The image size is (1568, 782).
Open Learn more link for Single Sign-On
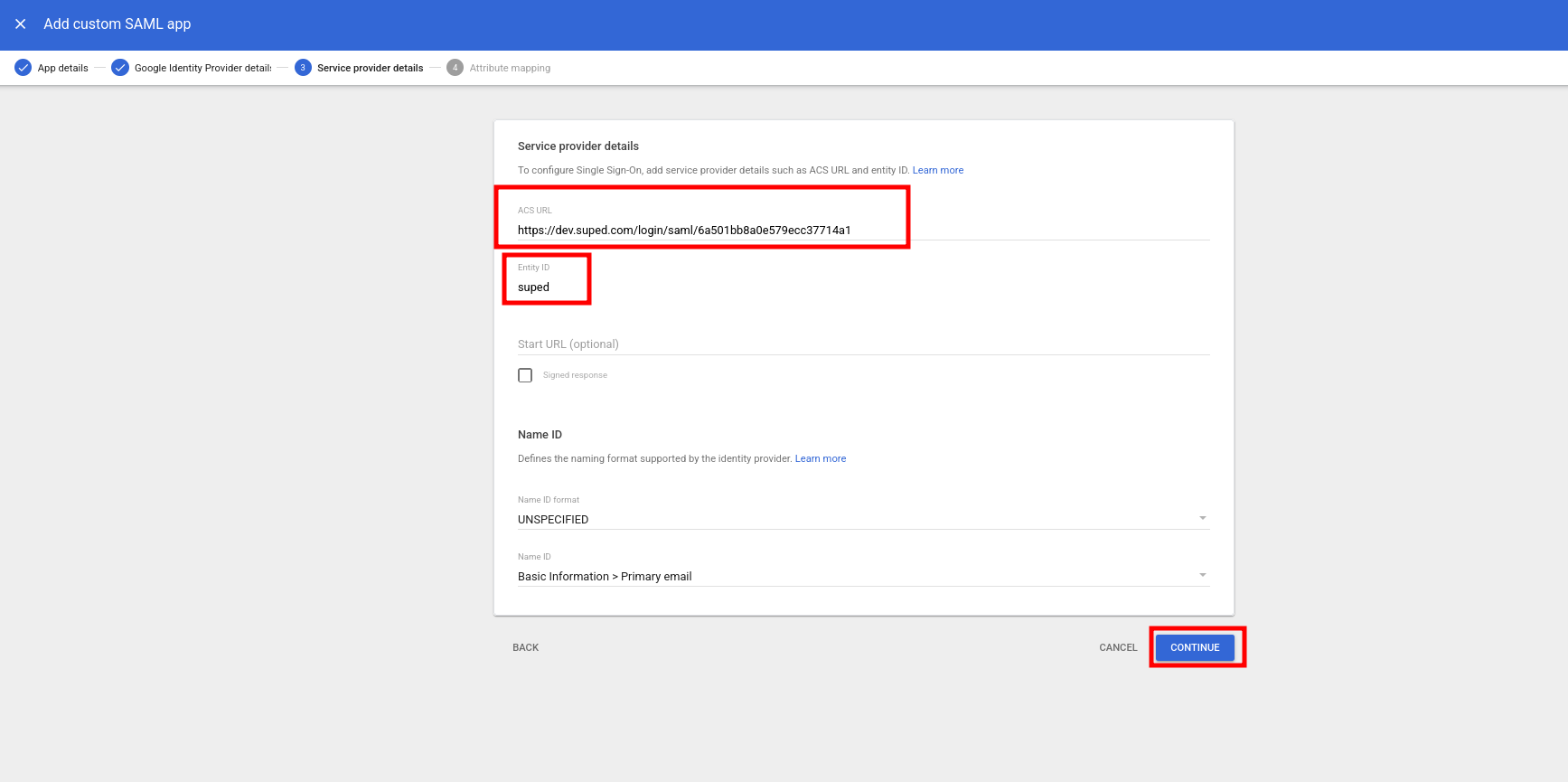click(938, 170)
